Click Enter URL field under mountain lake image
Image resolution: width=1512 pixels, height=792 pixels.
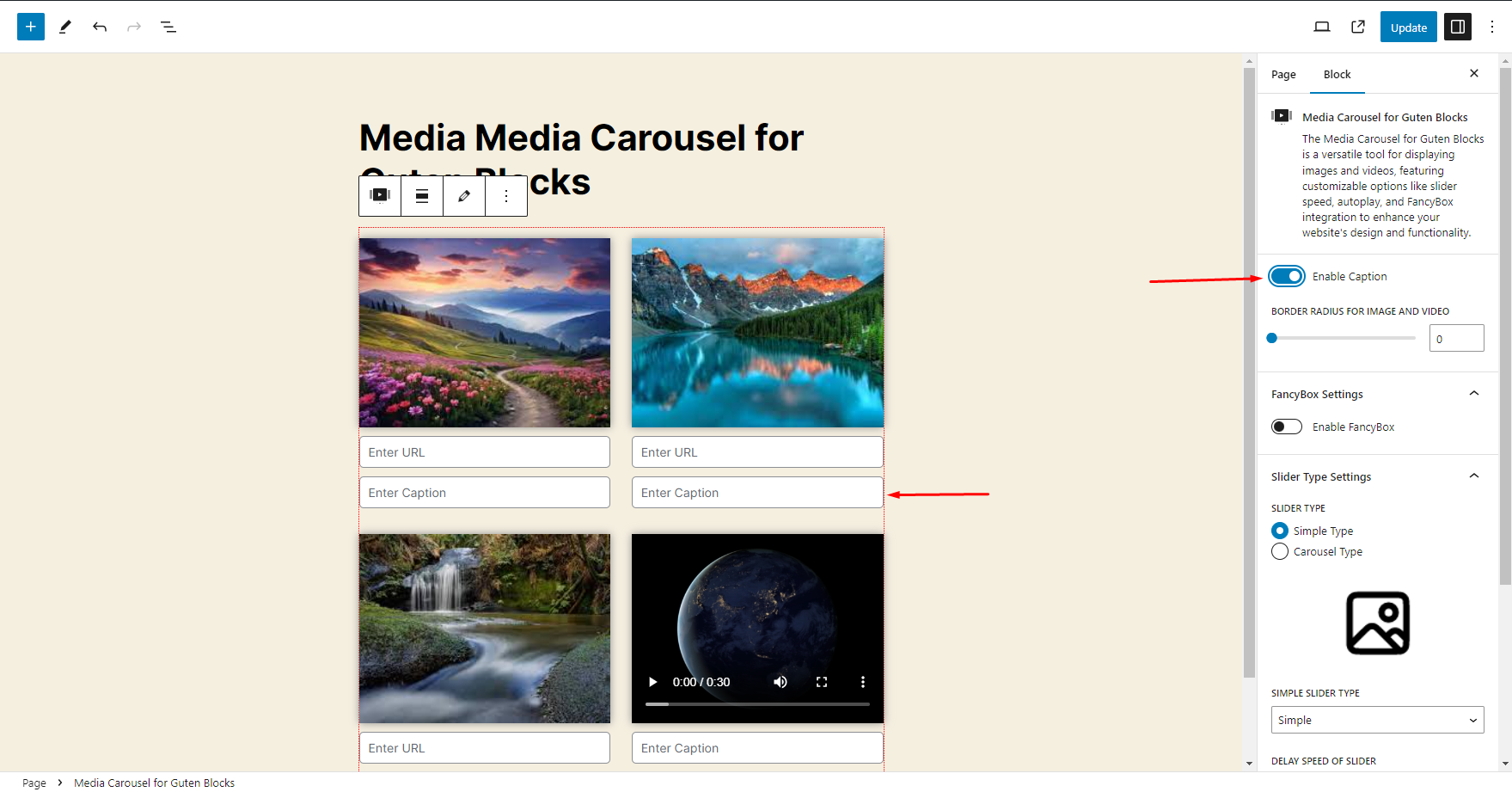pos(757,452)
